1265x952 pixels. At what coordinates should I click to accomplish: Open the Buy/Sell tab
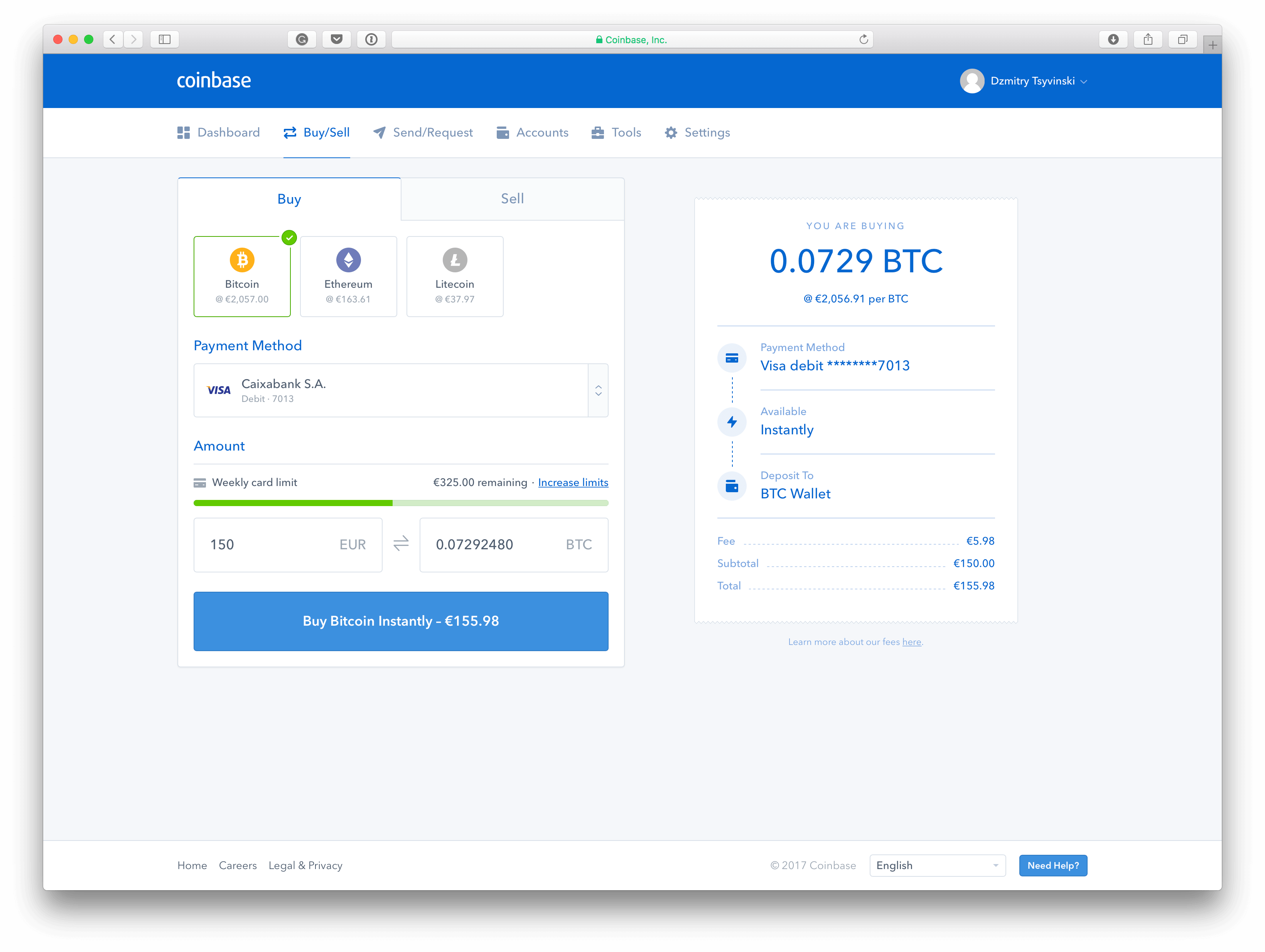click(316, 133)
